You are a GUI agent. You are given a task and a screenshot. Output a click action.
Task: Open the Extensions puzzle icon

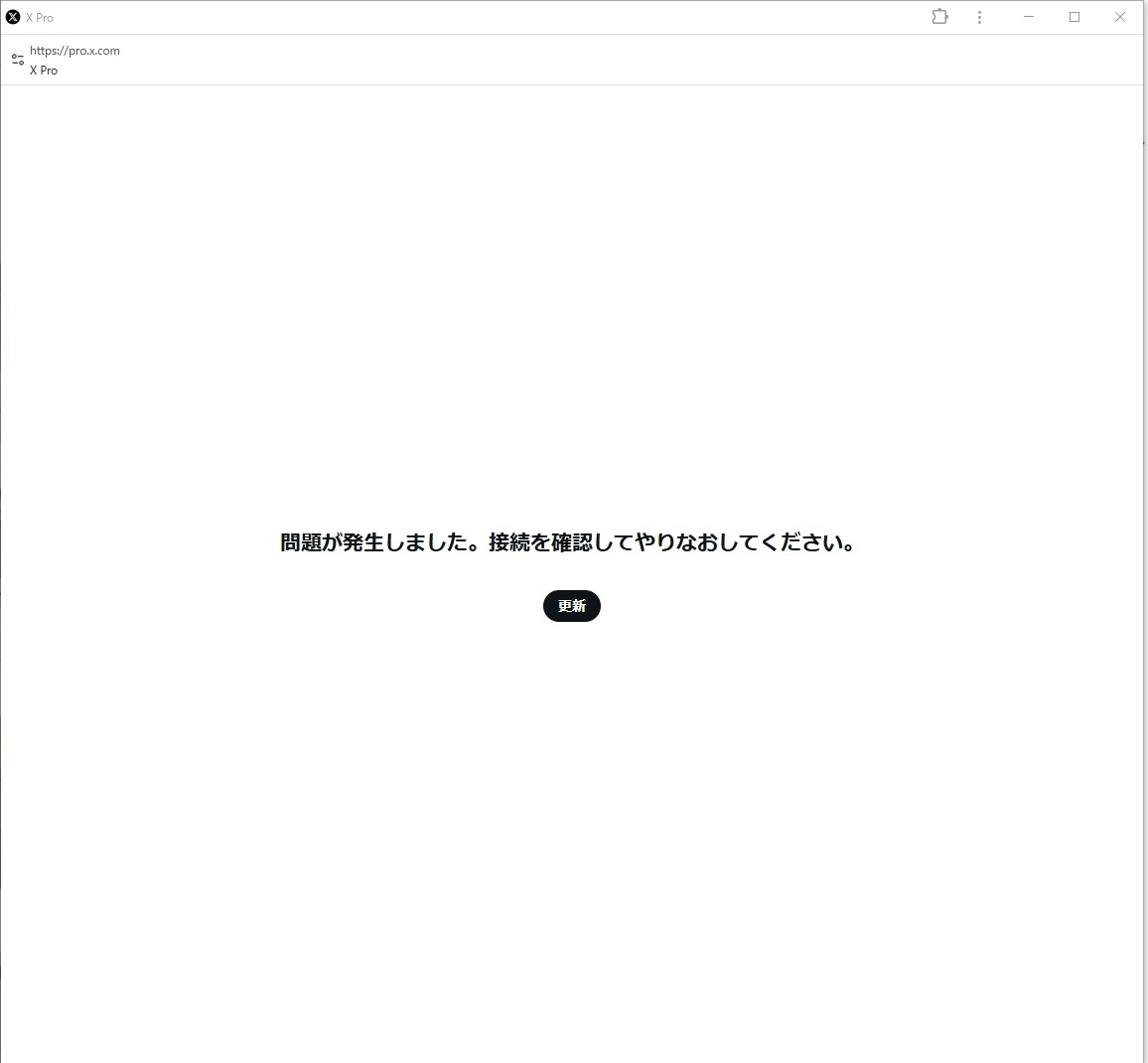[x=939, y=17]
